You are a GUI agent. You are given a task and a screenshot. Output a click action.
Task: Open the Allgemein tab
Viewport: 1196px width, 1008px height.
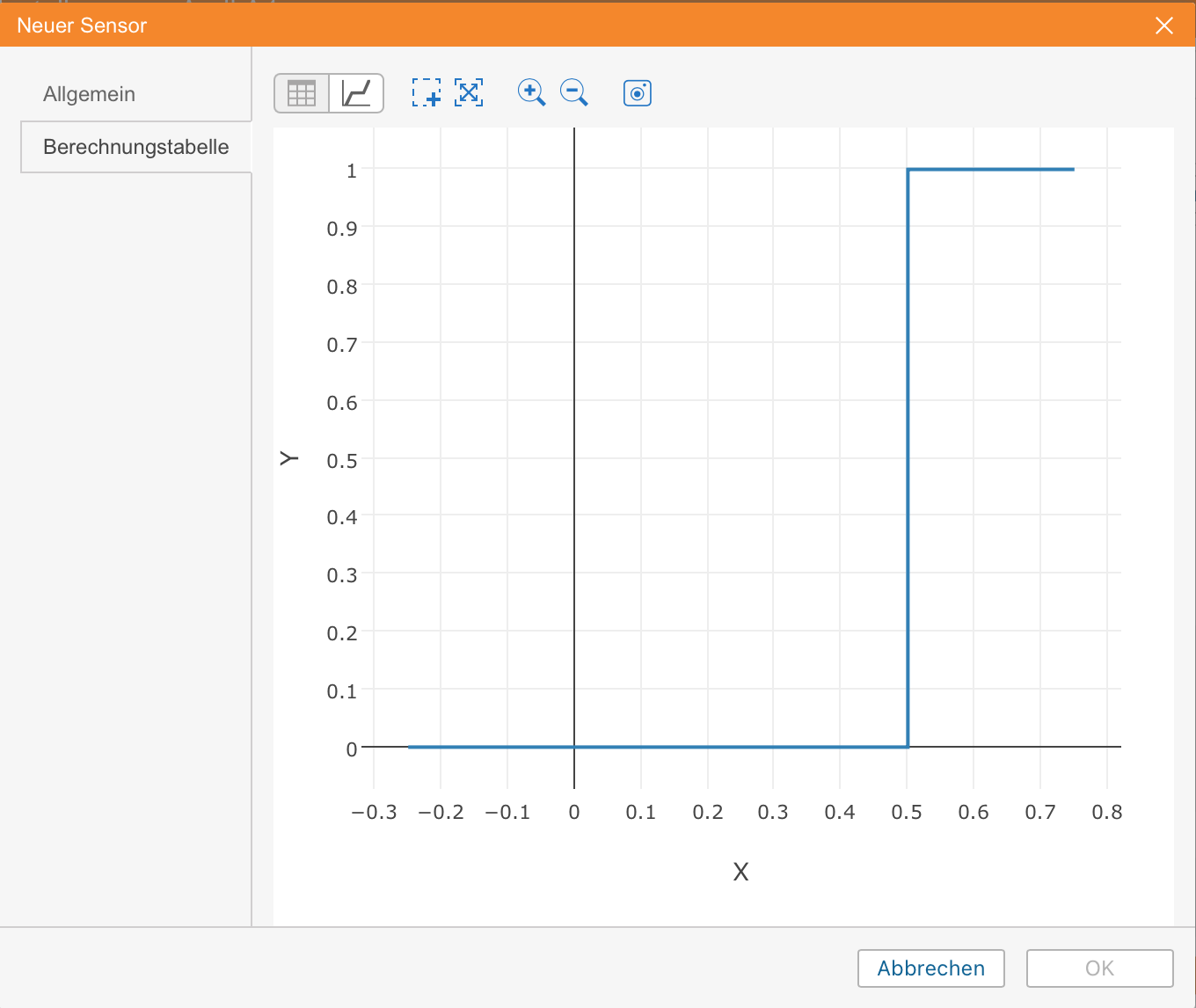[89, 94]
